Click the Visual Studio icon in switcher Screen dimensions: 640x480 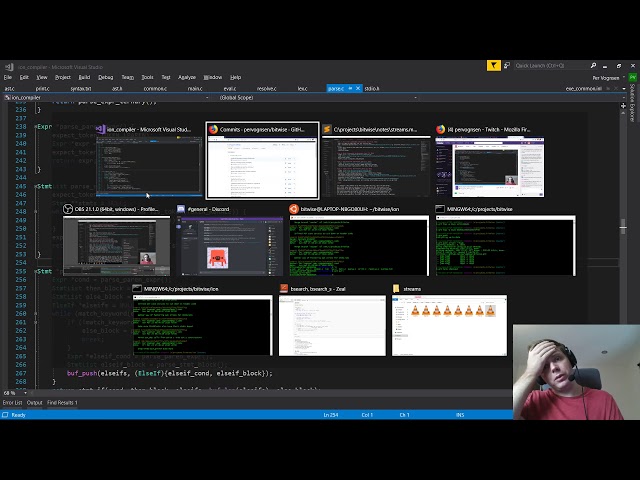pyautogui.click(x=101, y=129)
